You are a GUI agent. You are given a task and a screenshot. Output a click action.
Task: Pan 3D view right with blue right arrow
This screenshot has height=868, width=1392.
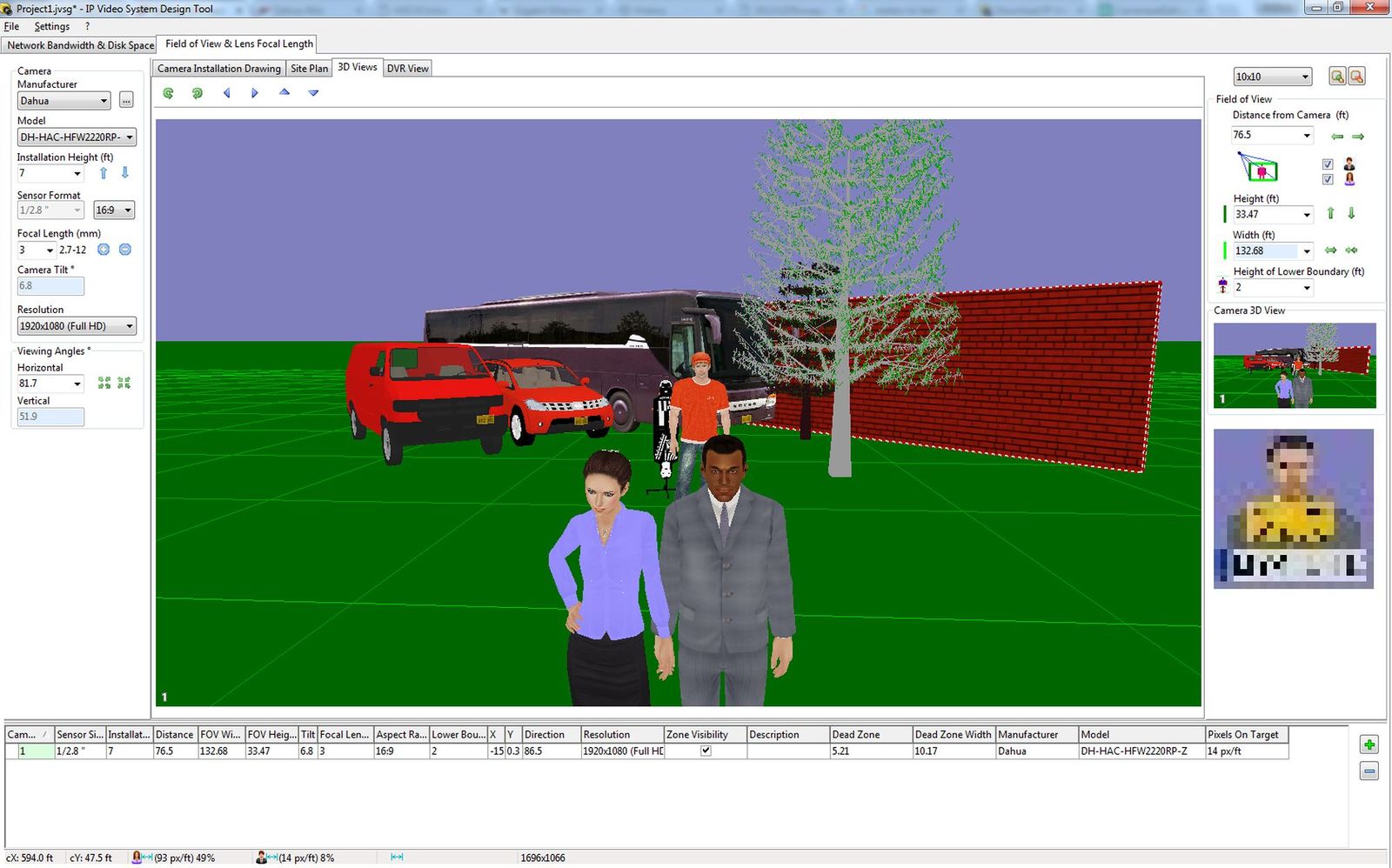click(x=255, y=93)
